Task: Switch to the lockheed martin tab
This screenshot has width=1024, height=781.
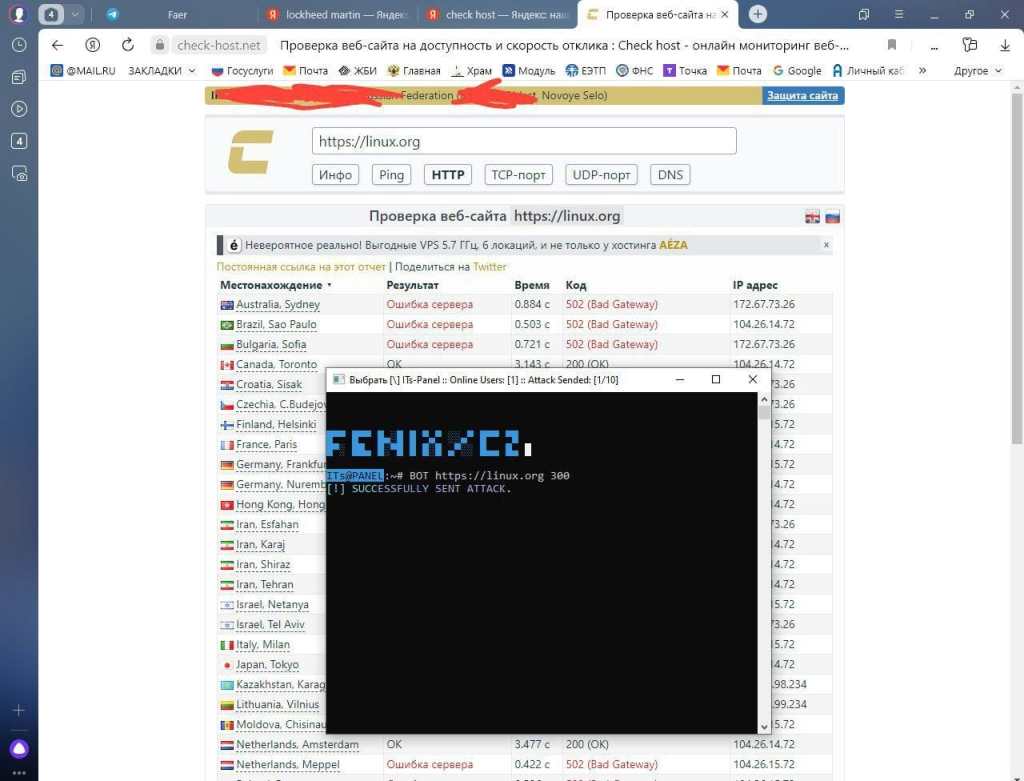Action: pyautogui.click(x=340, y=15)
